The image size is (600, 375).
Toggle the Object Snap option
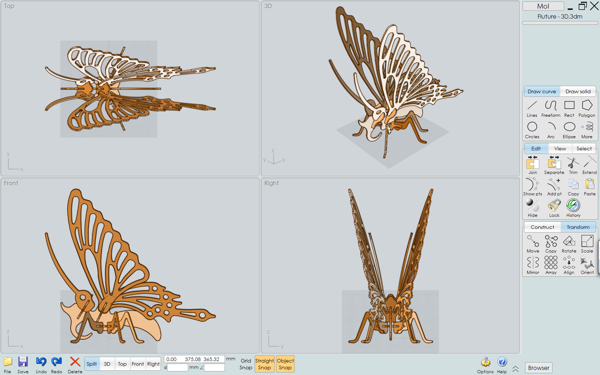(285, 364)
